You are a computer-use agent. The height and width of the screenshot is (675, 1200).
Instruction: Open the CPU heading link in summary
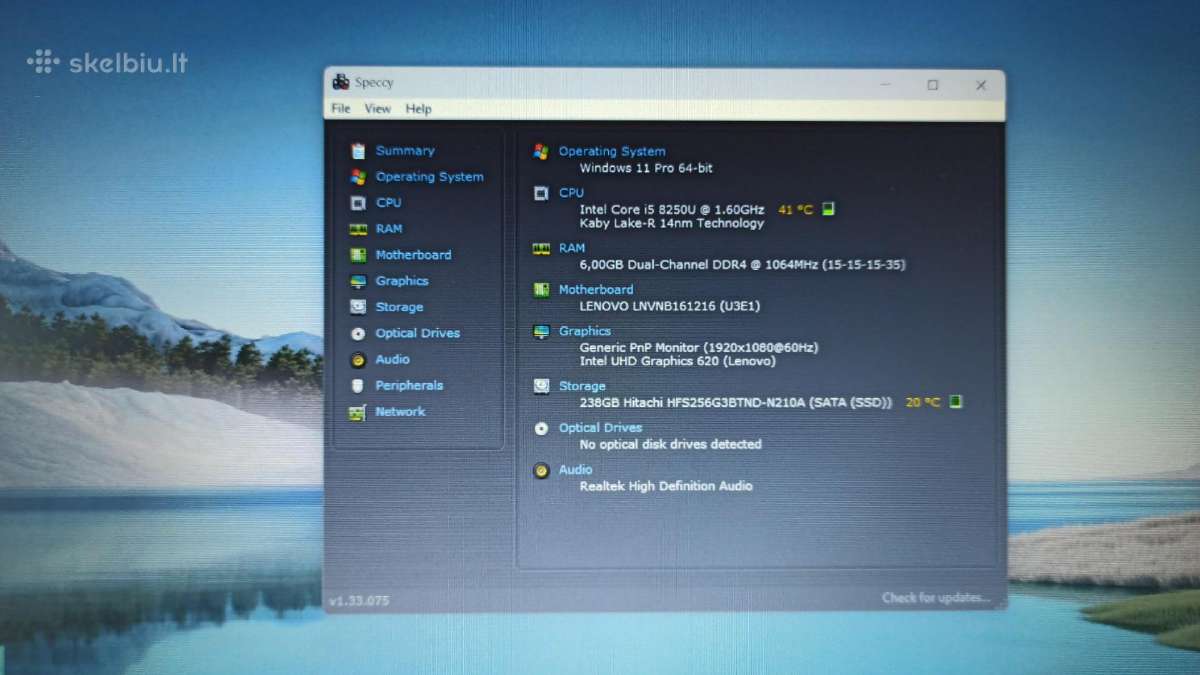point(571,192)
